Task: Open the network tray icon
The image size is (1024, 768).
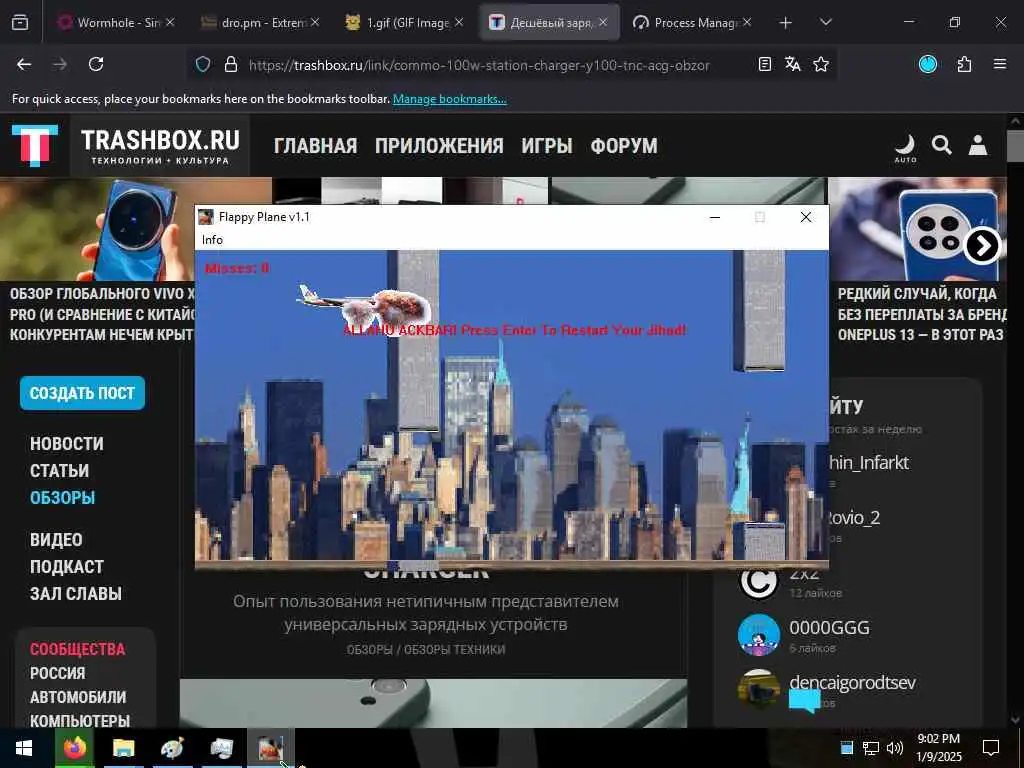Action: [x=871, y=748]
